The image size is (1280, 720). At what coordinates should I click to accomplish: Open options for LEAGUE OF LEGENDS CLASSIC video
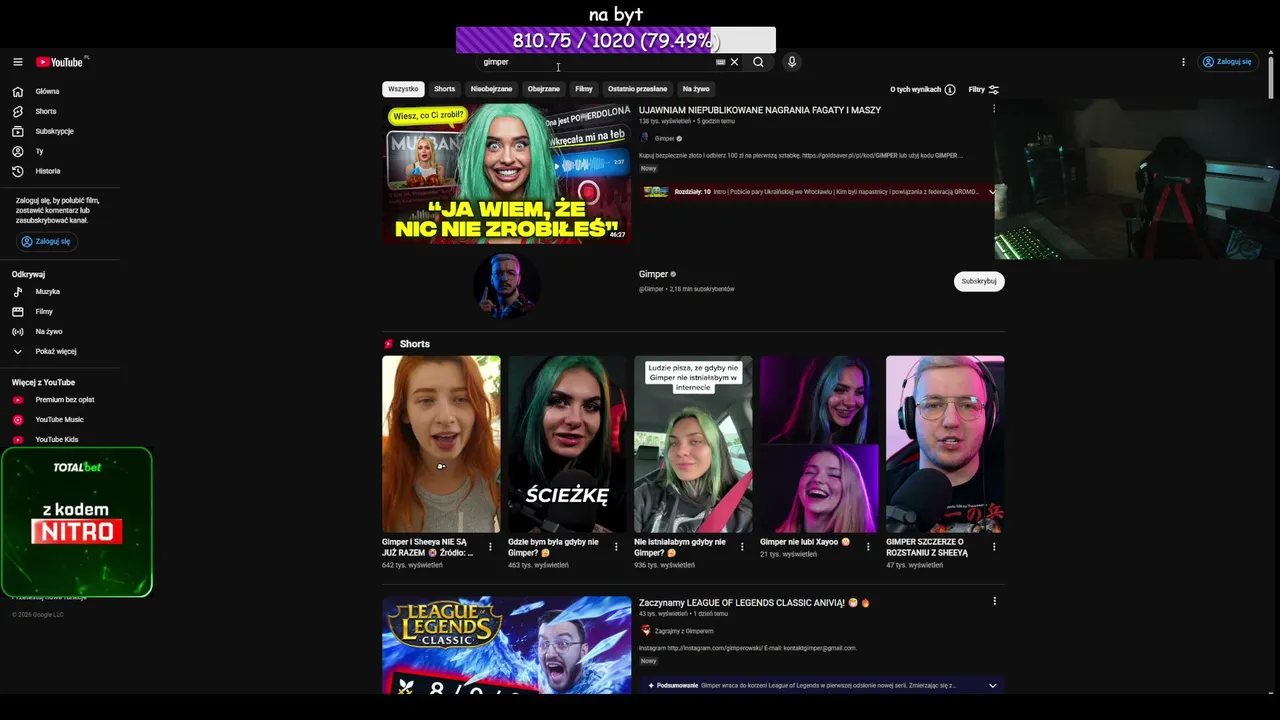coord(994,601)
